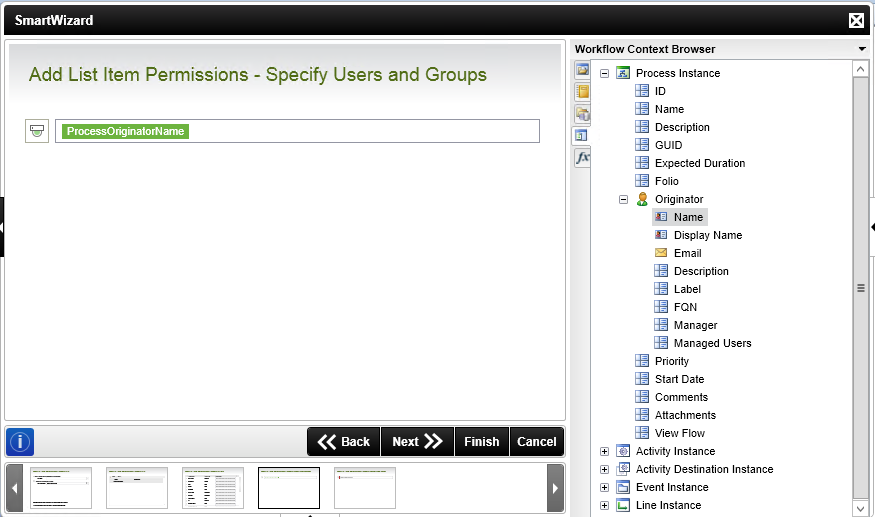Click the tree scrollbar up arrow

tap(860, 69)
